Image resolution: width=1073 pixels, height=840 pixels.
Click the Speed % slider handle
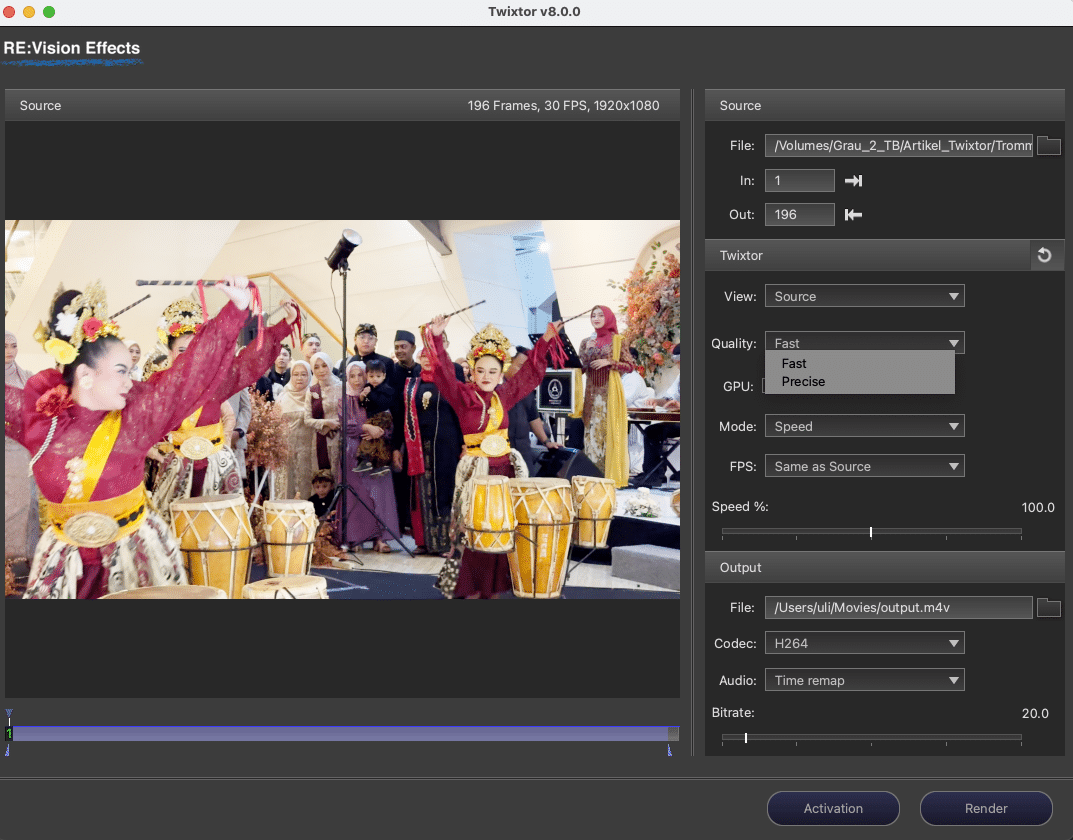871,531
